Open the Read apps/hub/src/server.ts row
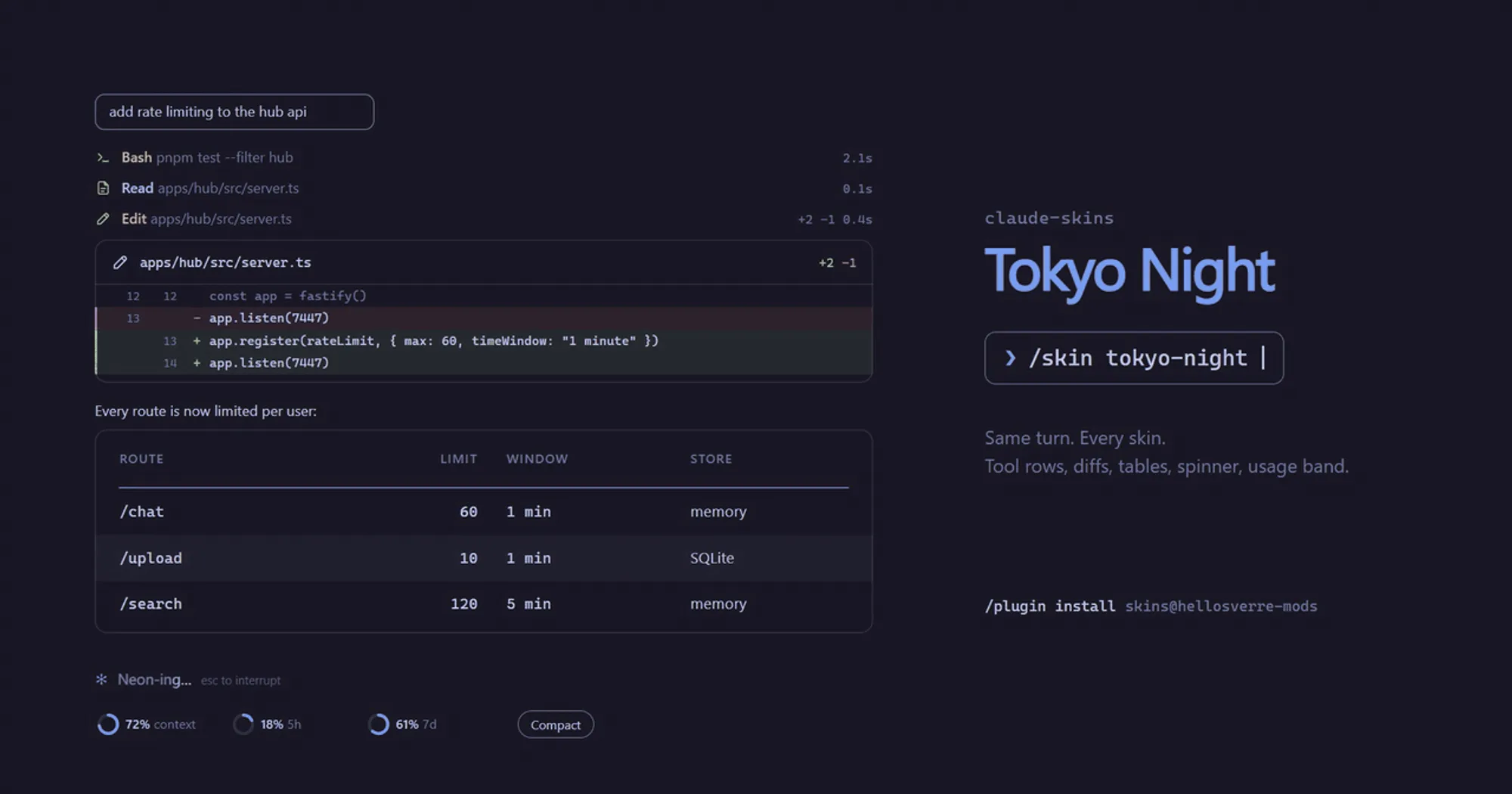This screenshot has height=794, width=1512. coord(484,188)
